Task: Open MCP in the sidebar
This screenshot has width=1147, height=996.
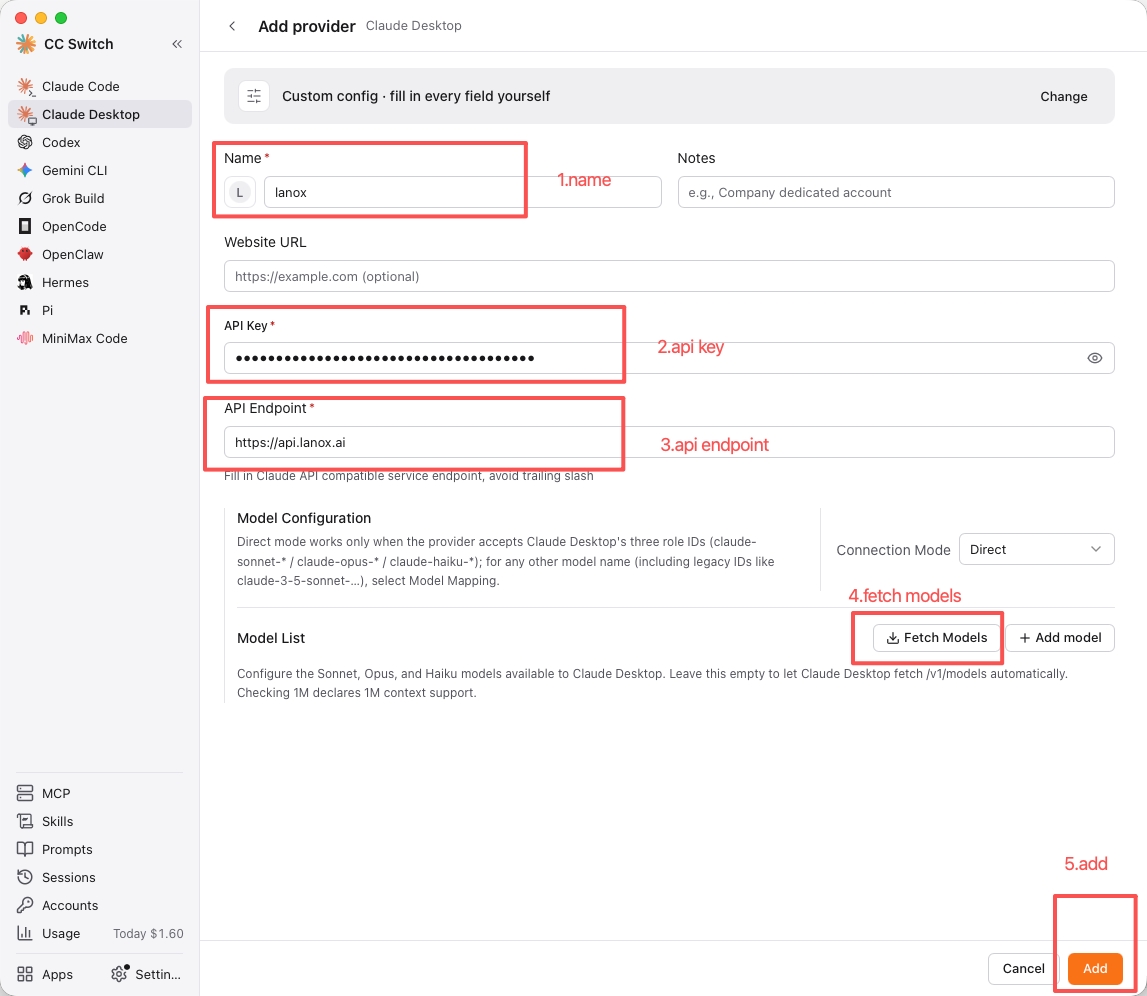Action: [99, 793]
